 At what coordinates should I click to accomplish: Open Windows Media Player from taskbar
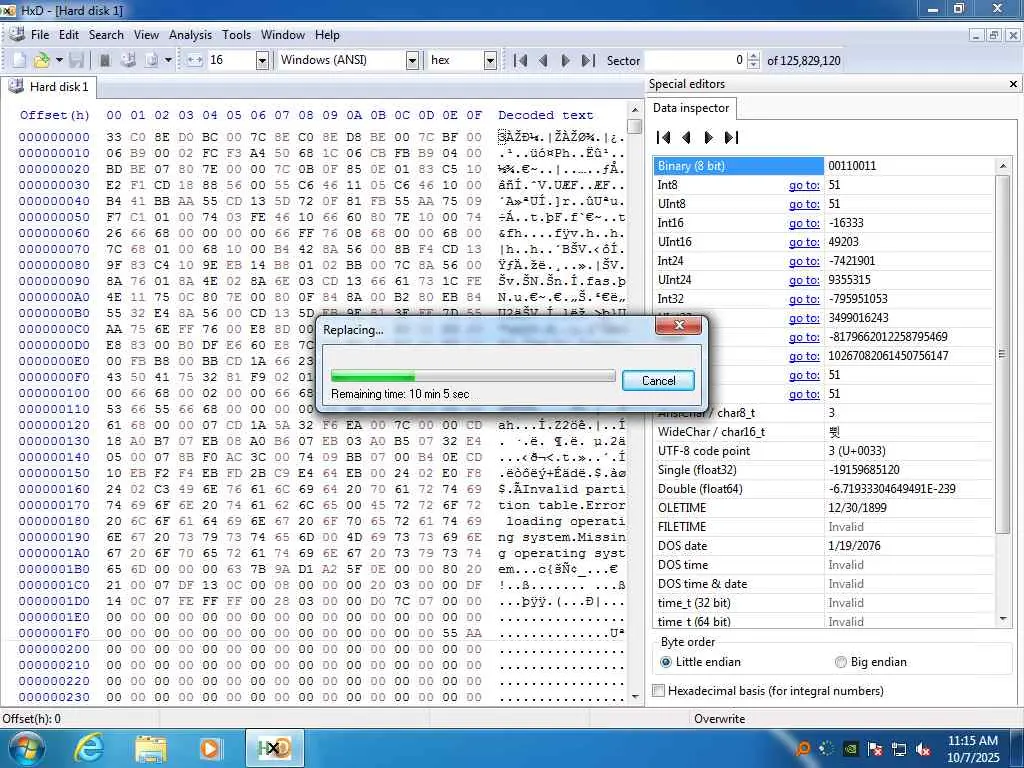point(211,748)
